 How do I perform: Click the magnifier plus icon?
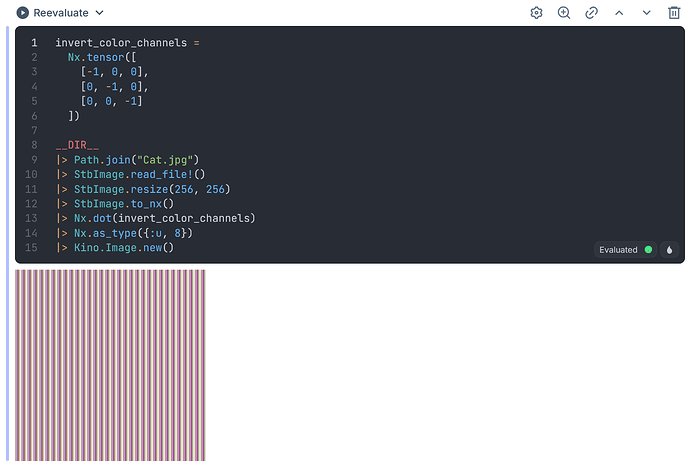coord(564,13)
